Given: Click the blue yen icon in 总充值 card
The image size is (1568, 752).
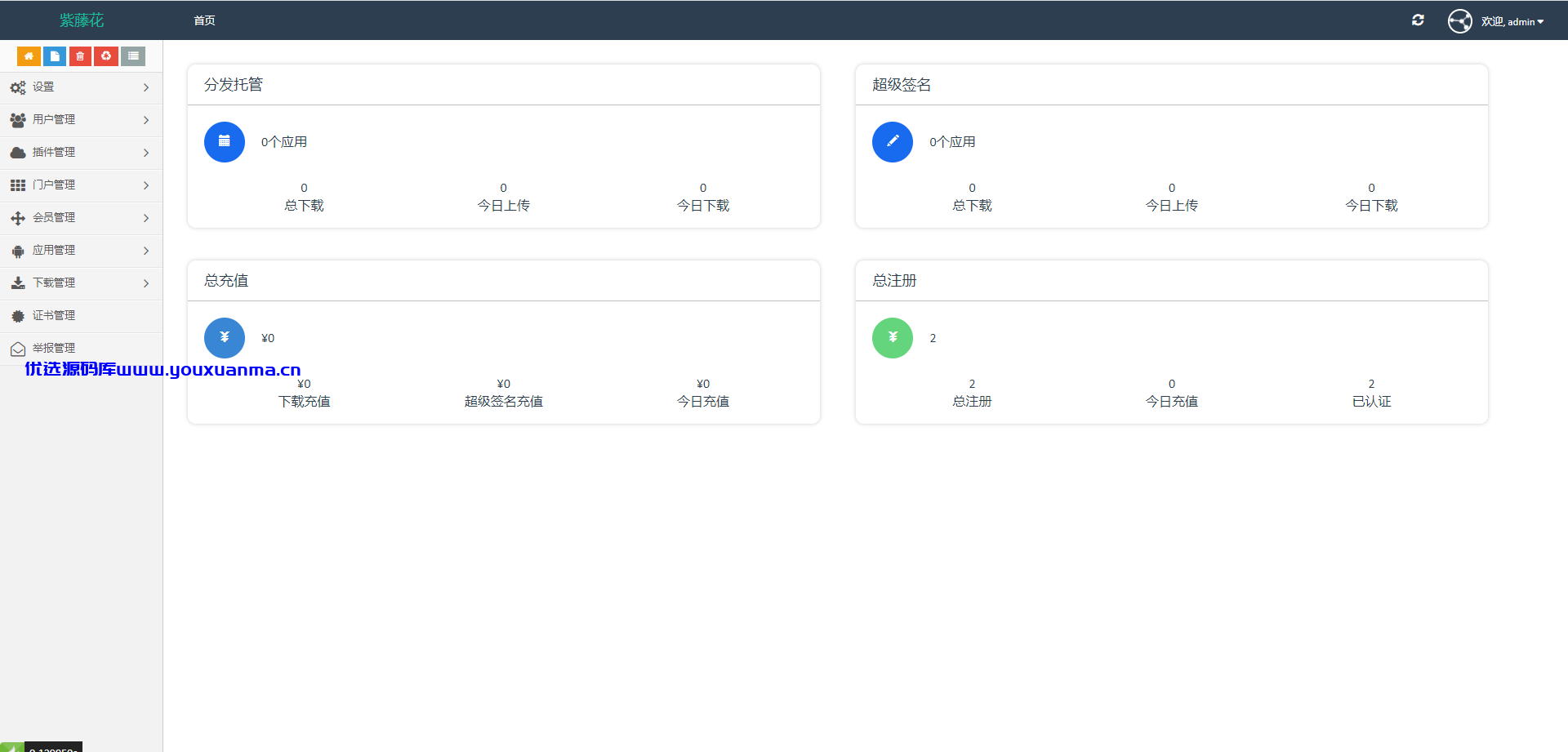Looking at the screenshot, I should pyautogui.click(x=225, y=338).
